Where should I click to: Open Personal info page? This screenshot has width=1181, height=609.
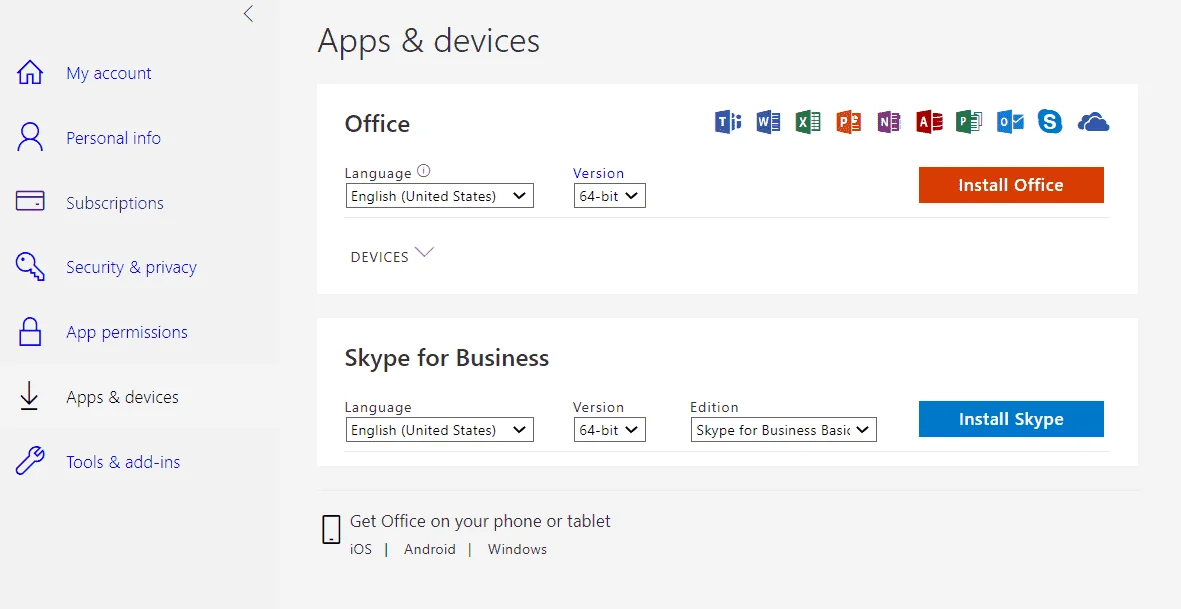[x=113, y=138]
